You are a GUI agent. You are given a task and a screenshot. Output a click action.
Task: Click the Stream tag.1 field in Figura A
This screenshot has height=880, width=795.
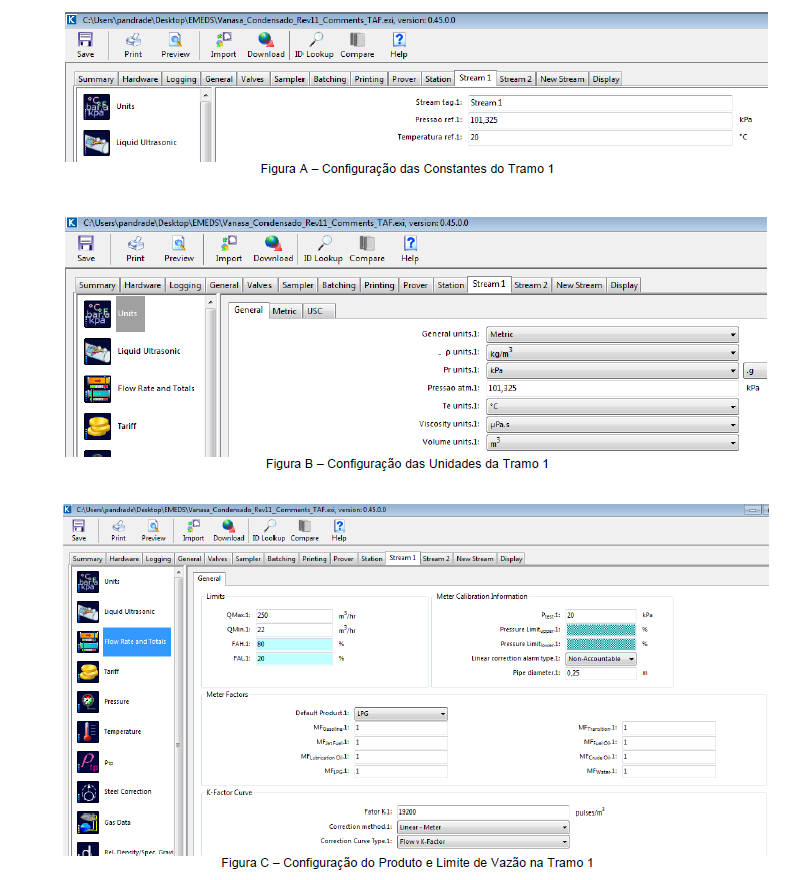pyautogui.click(x=600, y=103)
